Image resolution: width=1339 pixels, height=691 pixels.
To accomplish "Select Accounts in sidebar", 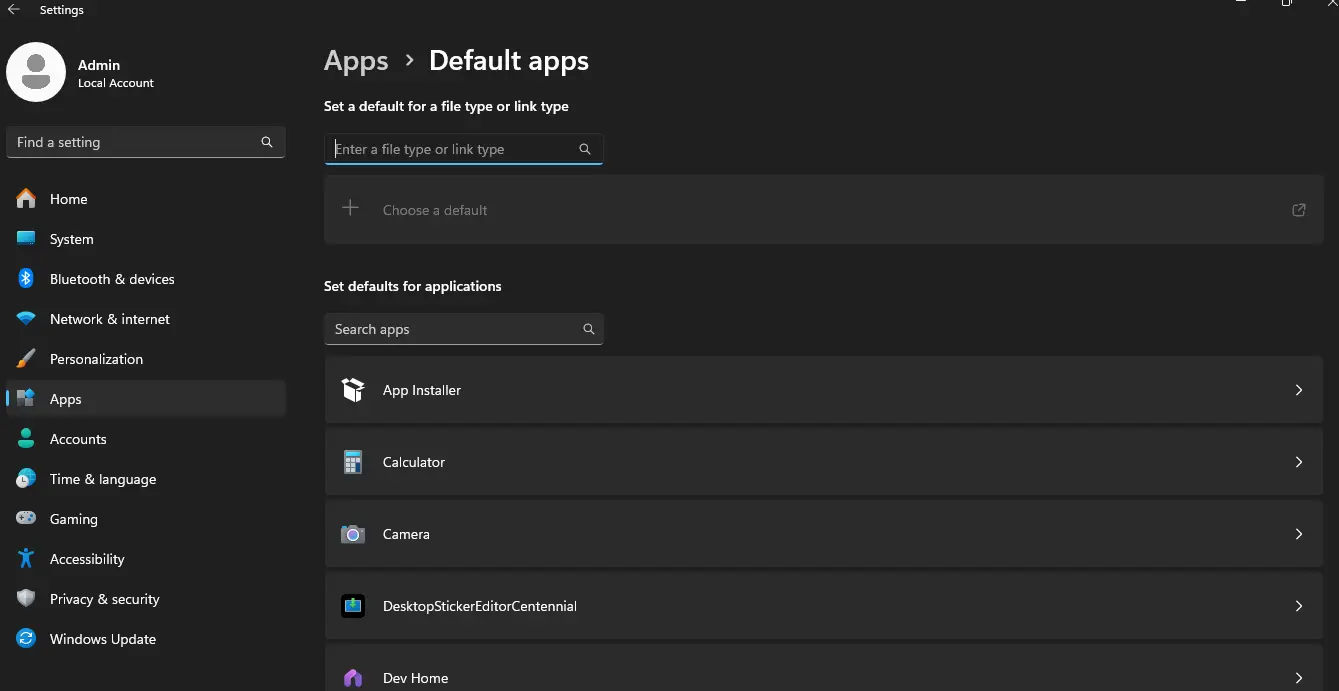I will tap(146, 439).
